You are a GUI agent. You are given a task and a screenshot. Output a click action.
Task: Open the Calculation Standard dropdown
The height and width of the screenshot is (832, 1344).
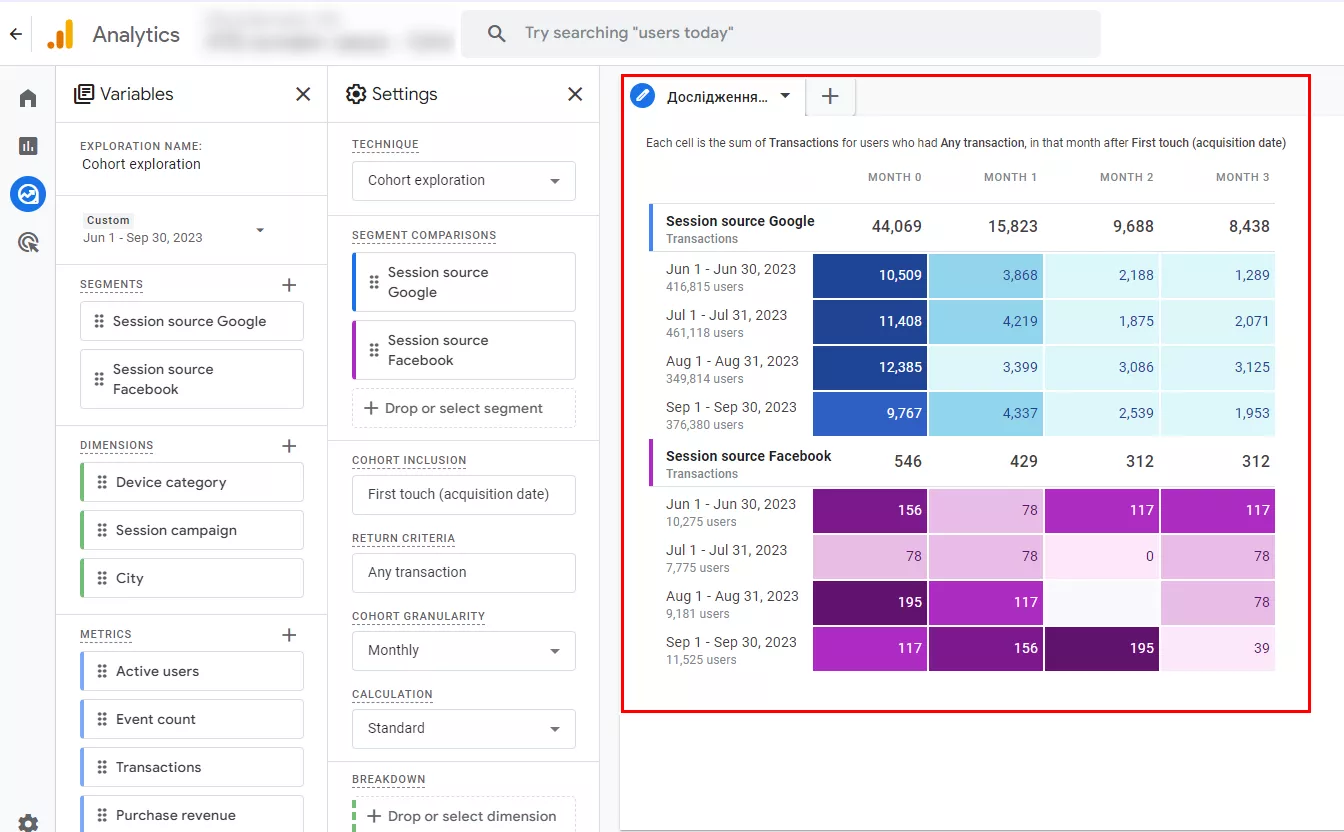coord(464,729)
